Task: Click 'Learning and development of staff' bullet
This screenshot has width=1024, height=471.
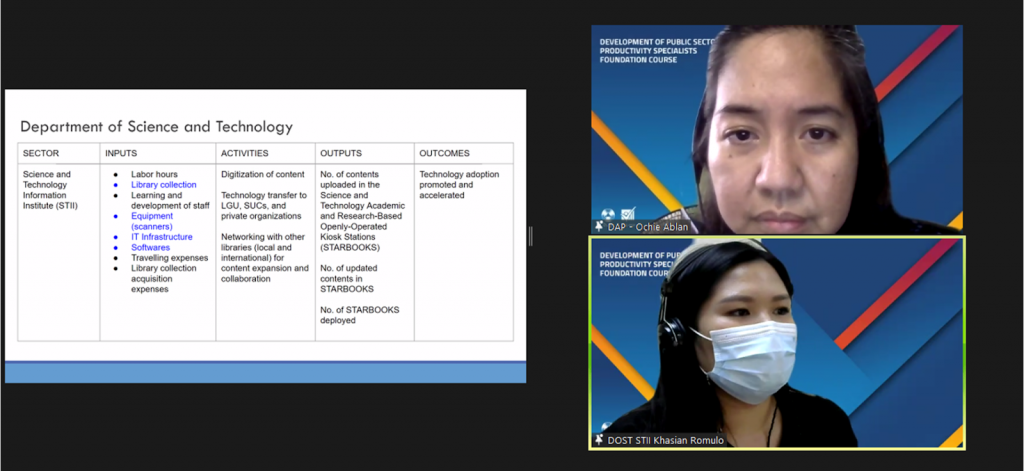Action: click(170, 201)
